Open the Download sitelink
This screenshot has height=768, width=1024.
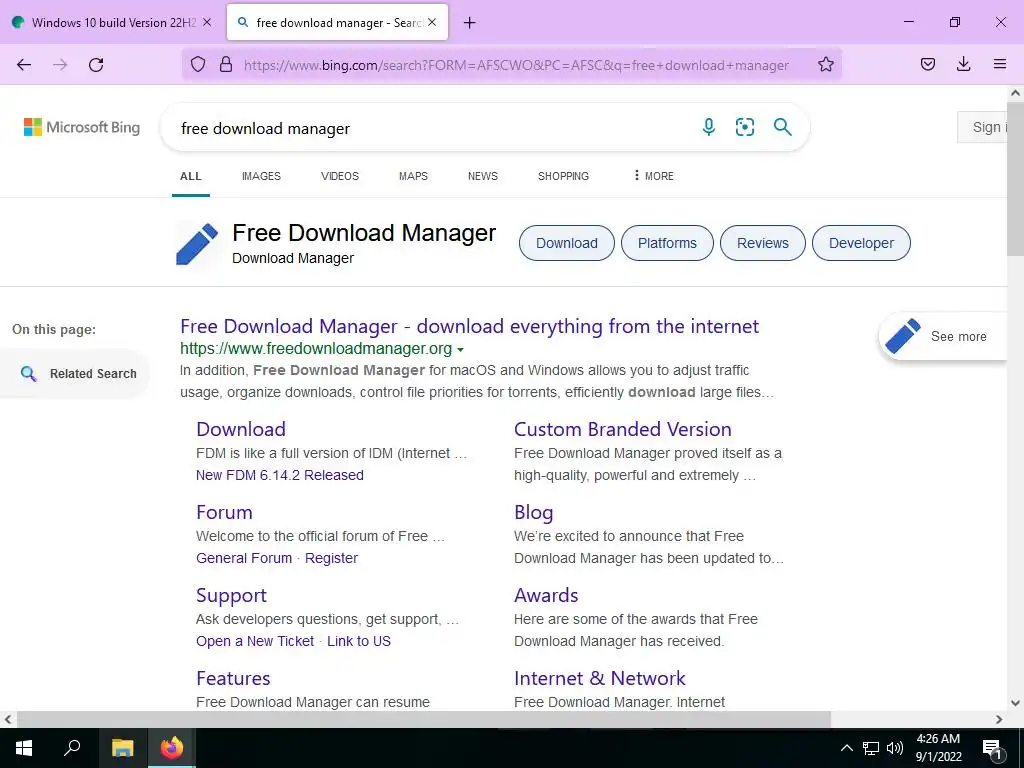(241, 429)
